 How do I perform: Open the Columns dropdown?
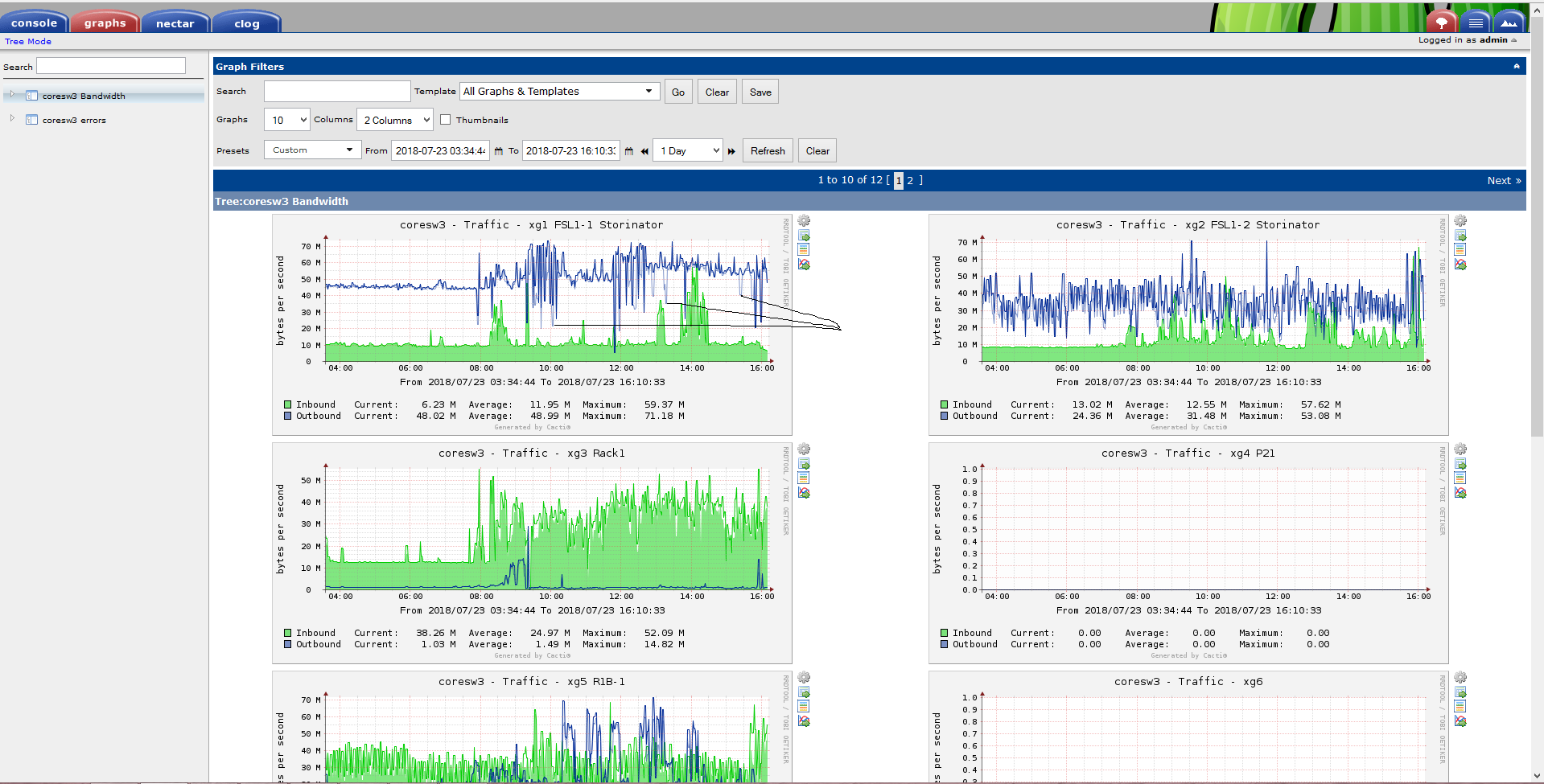pos(394,120)
